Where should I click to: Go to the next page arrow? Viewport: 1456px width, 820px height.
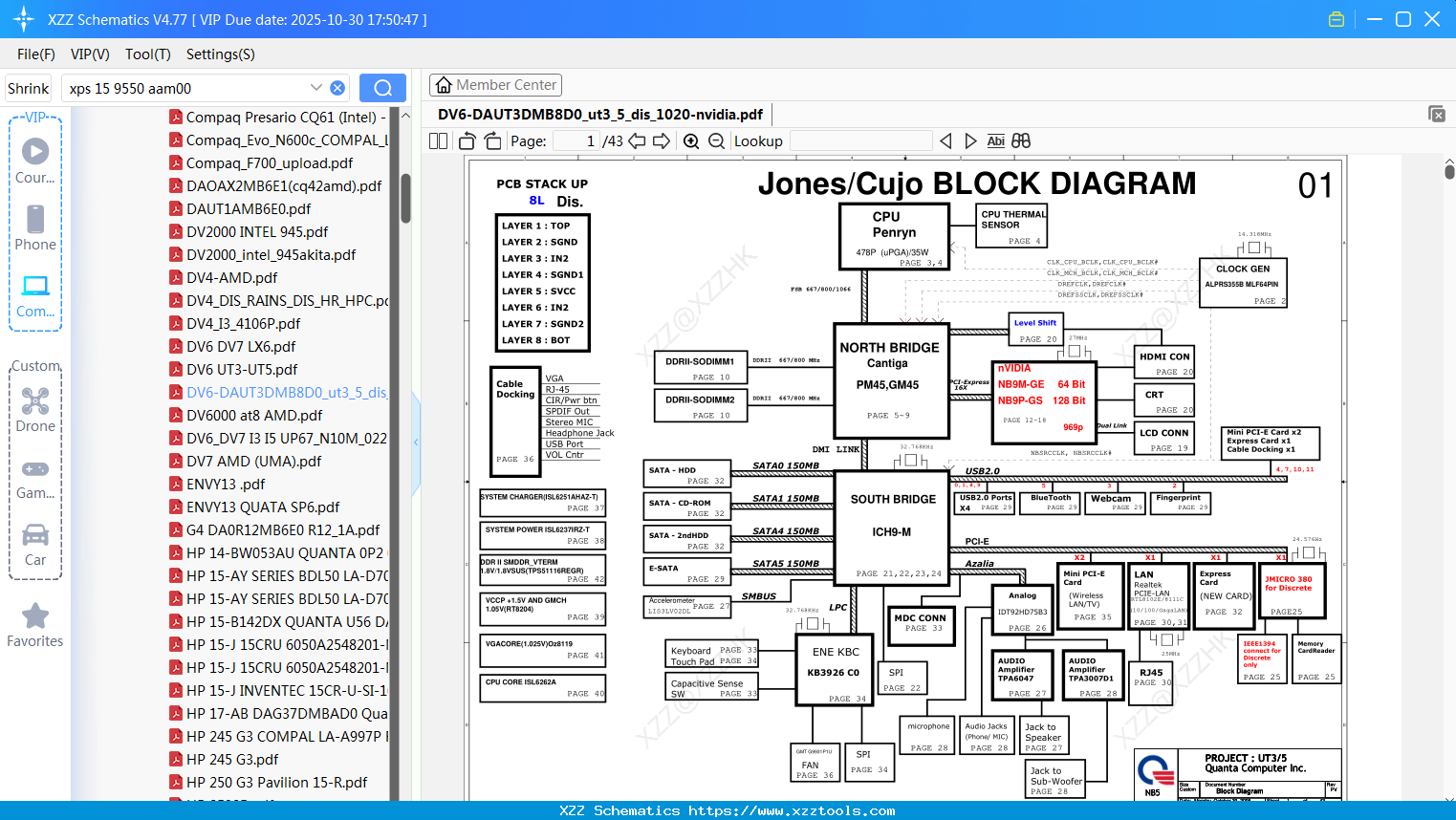click(662, 141)
